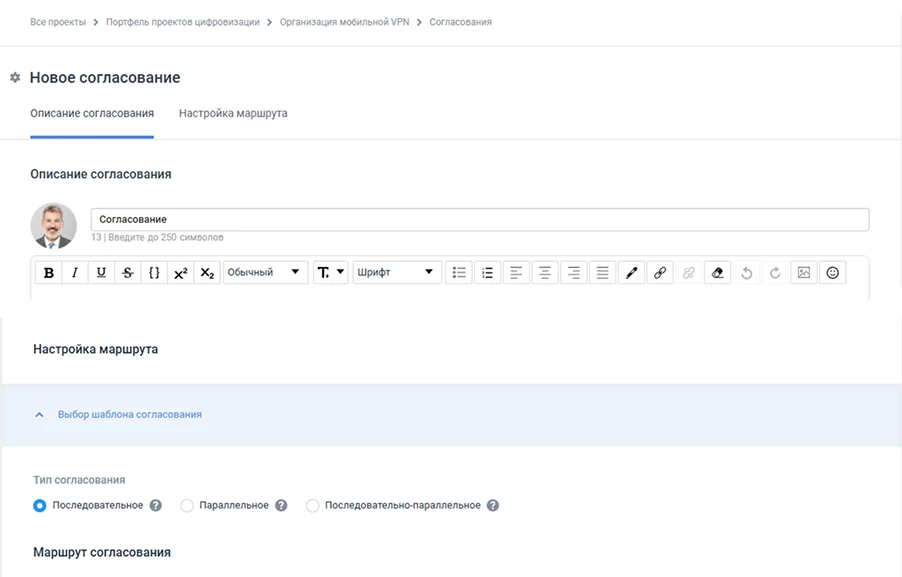This screenshot has height=577, width=902.
Task: Go to Все проекты breadcrumb
Action: click(58, 22)
